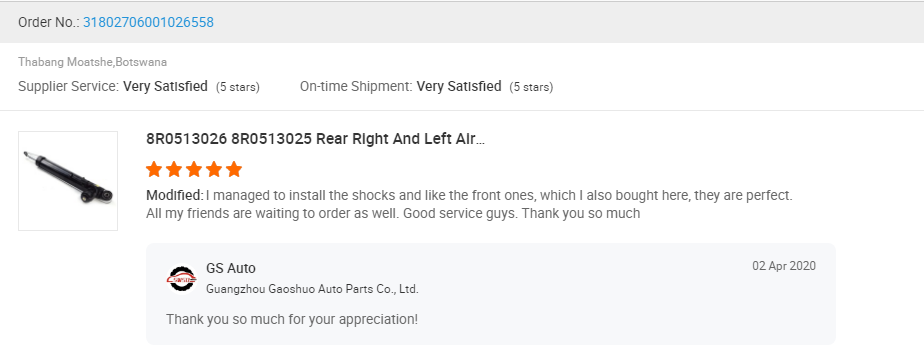Click the '(5 stars)' text beside On-time Shipment
The height and width of the screenshot is (364, 924).
tap(531, 87)
